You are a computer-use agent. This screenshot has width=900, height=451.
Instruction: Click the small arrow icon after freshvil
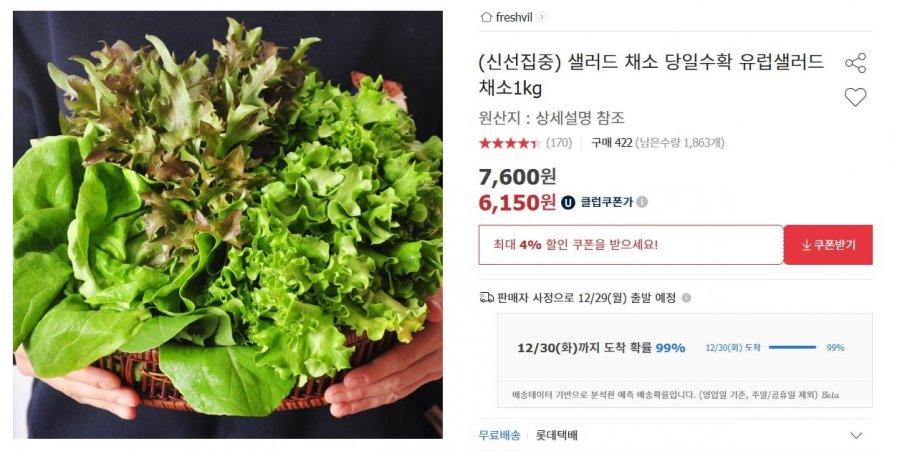[x=541, y=17]
